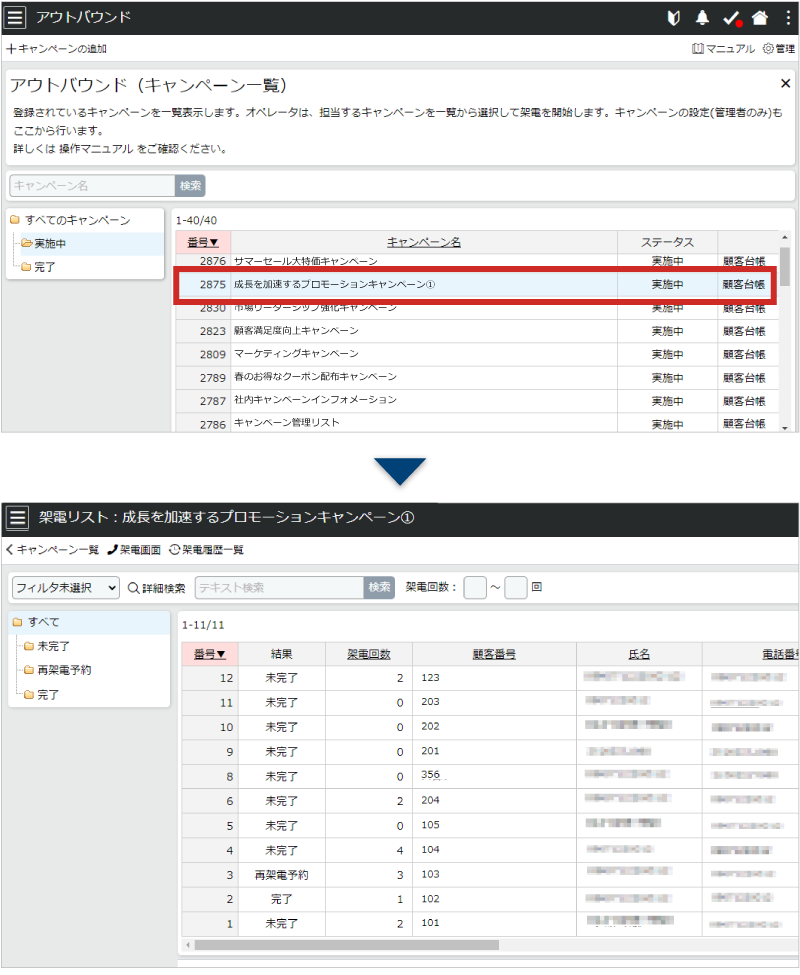Click the 架電回数 minimum input box

[475, 587]
